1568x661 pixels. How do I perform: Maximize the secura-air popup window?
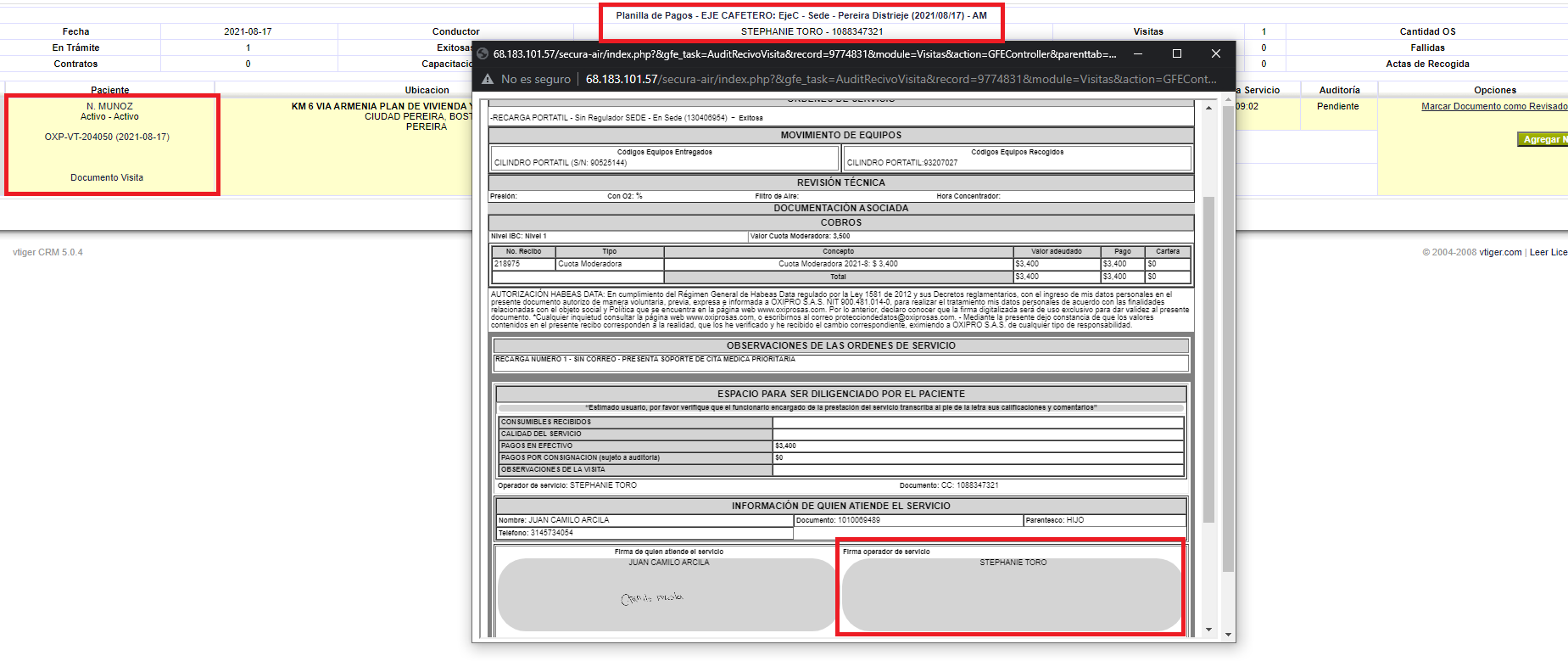point(1177,53)
